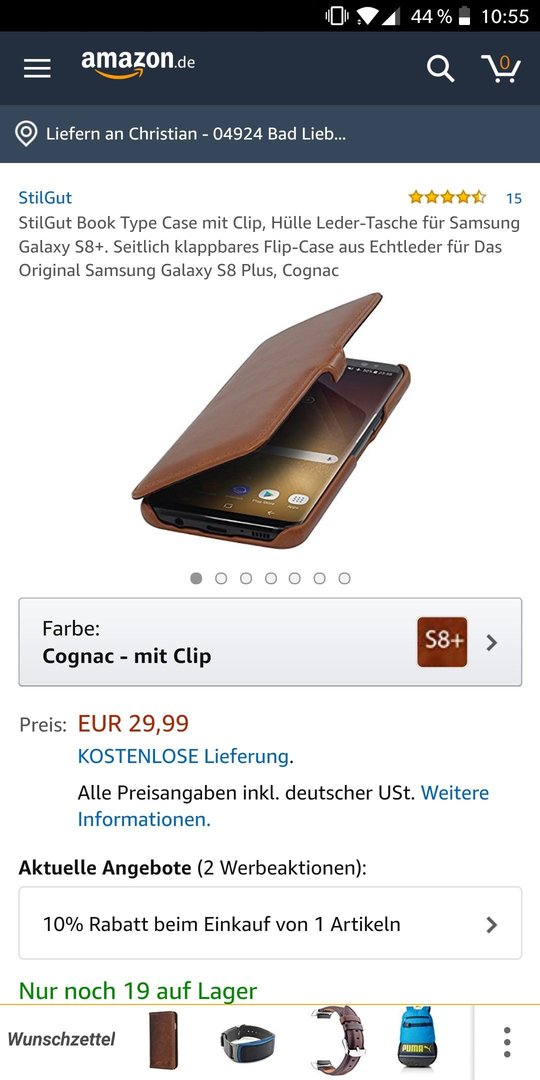Image resolution: width=540 pixels, height=1080 pixels.
Task: Tap the amazon.de logo
Action: click(138, 64)
